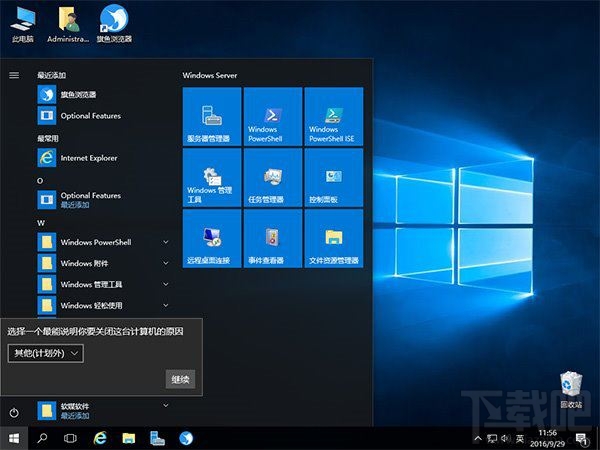Expand the Windows 附件 folder
Viewport: 600px width, 450px height.
click(103, 263)
